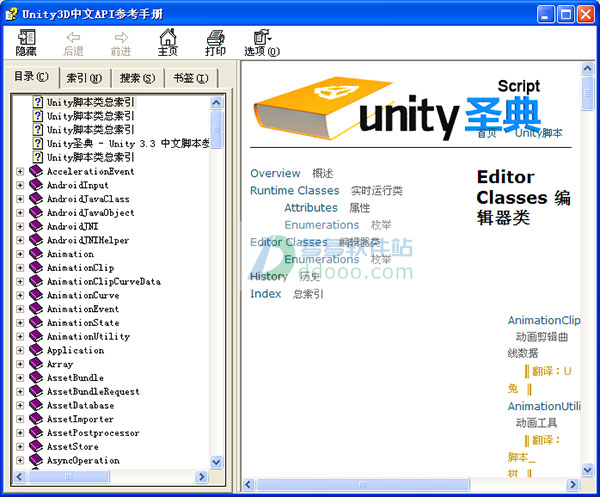Go to 主页 (Home) via house icon

pos(168,37)
